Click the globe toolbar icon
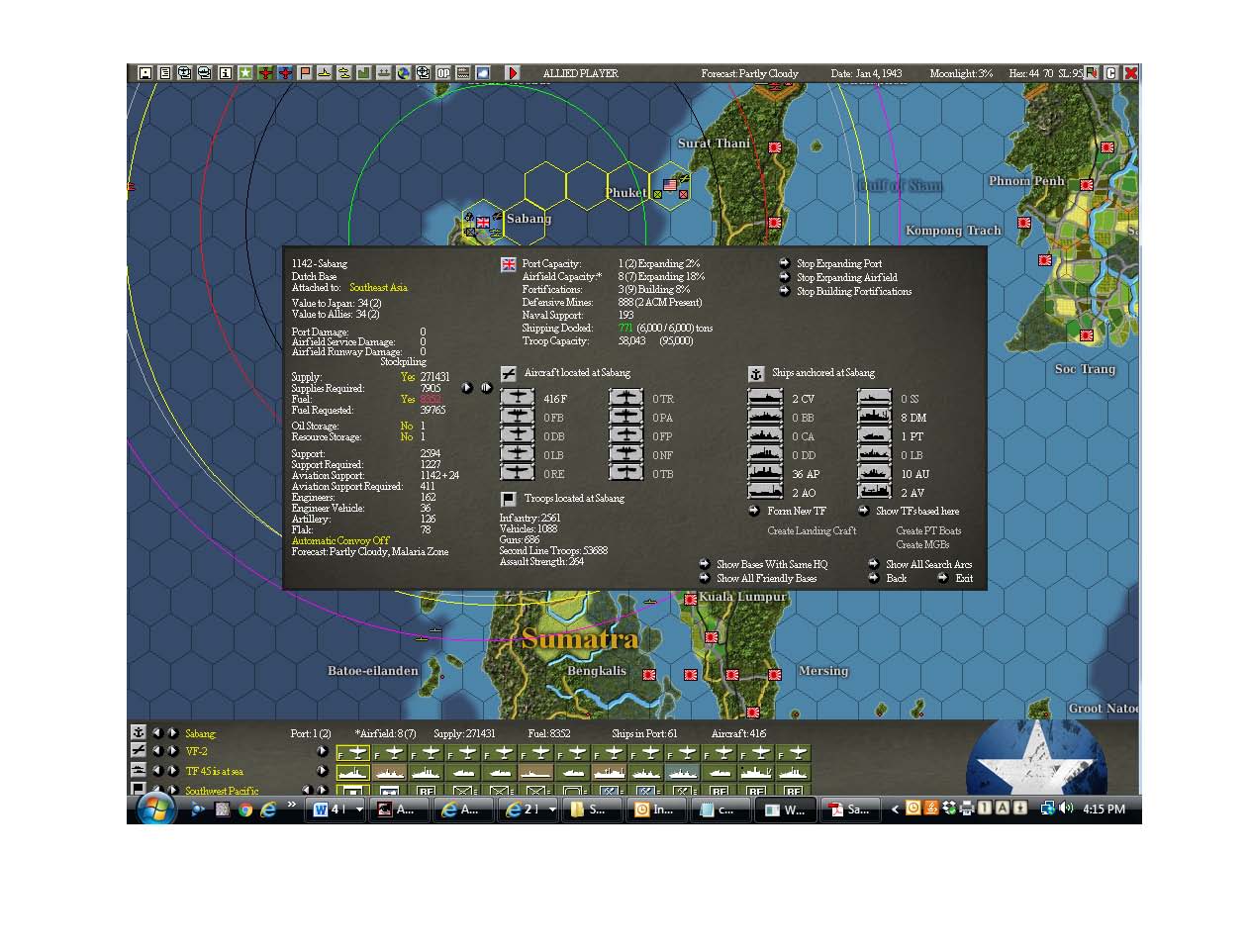Viewport: 1249px width, 952px height. (x=404, y=73)
